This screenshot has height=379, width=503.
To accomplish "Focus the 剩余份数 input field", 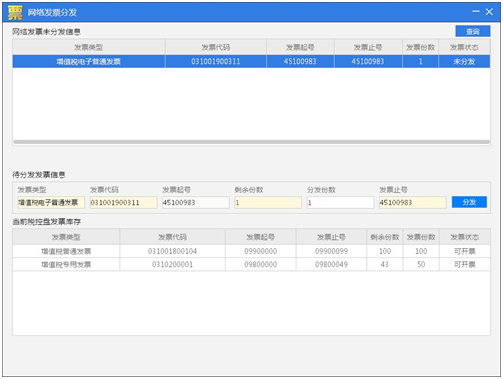I will (268, 202).
